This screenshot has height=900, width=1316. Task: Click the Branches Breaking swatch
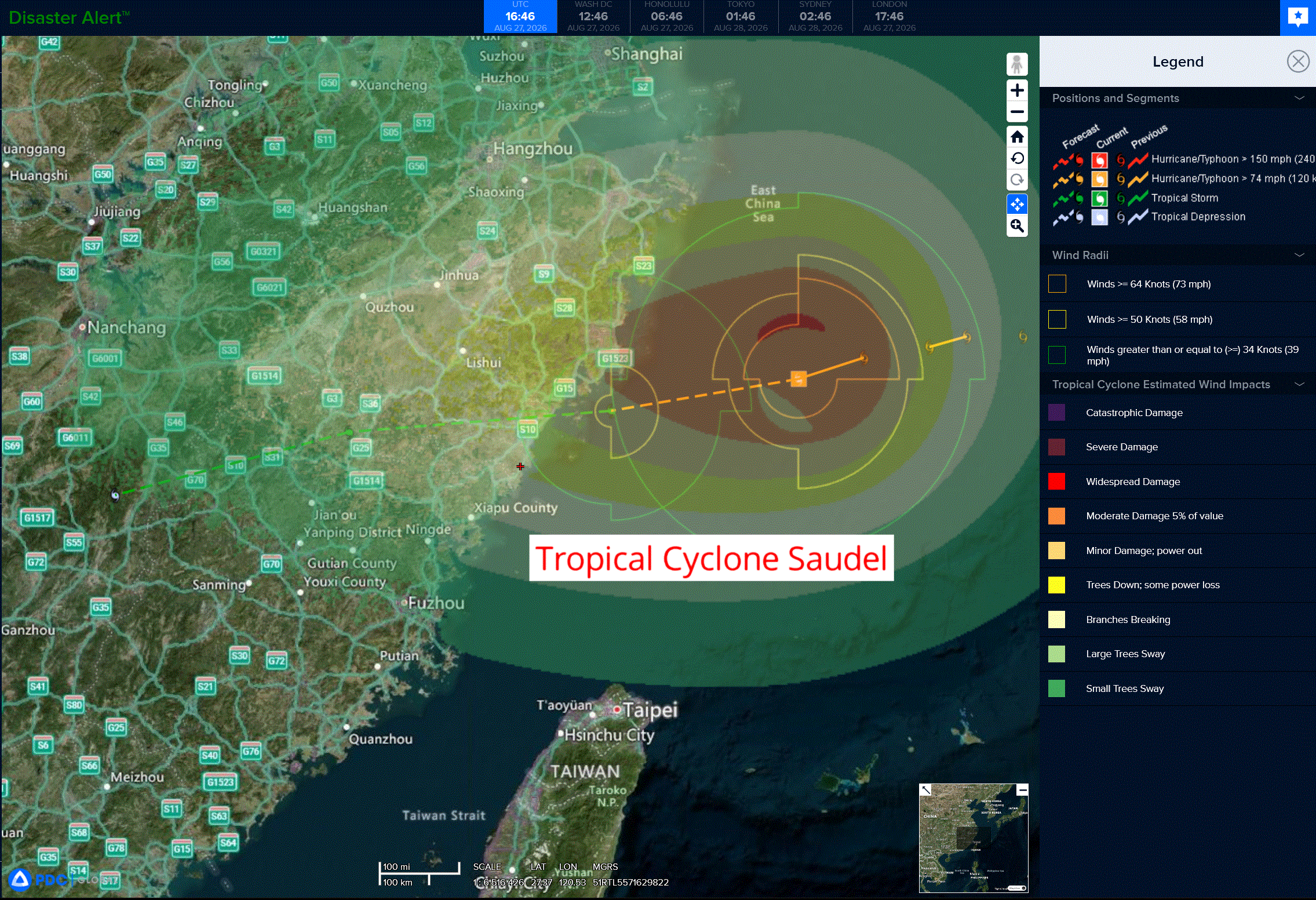1057,620
